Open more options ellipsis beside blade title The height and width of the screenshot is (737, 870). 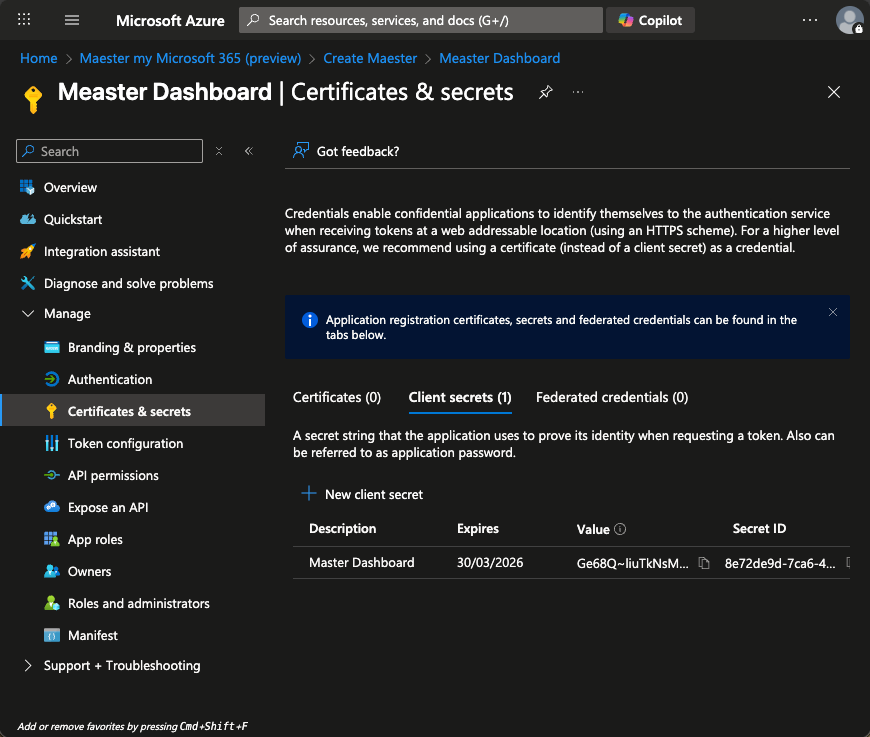578,92
